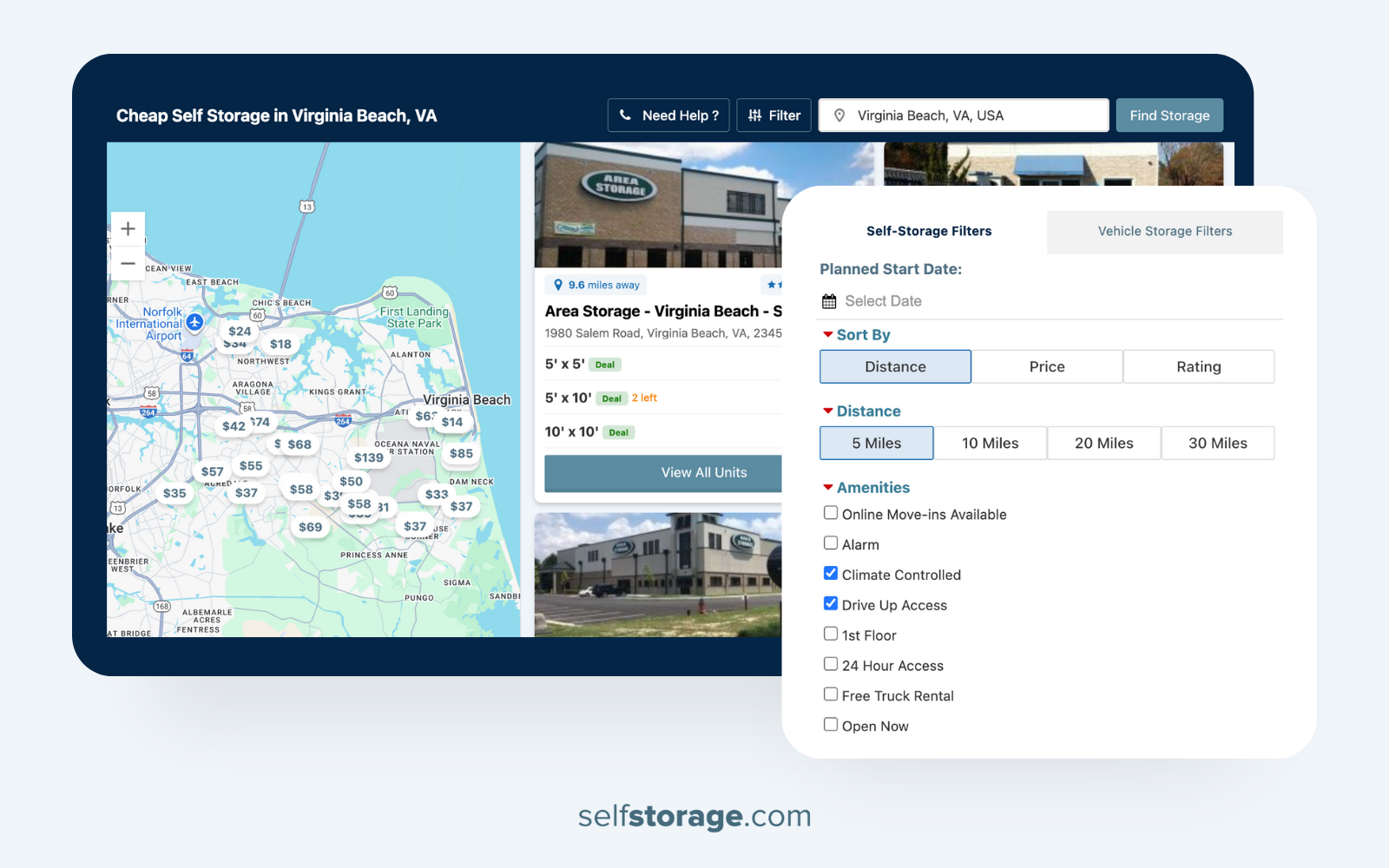1389x868 pixels.
Task: Enable the 24 Hour Access filter
Action: [x=831, y=664]
